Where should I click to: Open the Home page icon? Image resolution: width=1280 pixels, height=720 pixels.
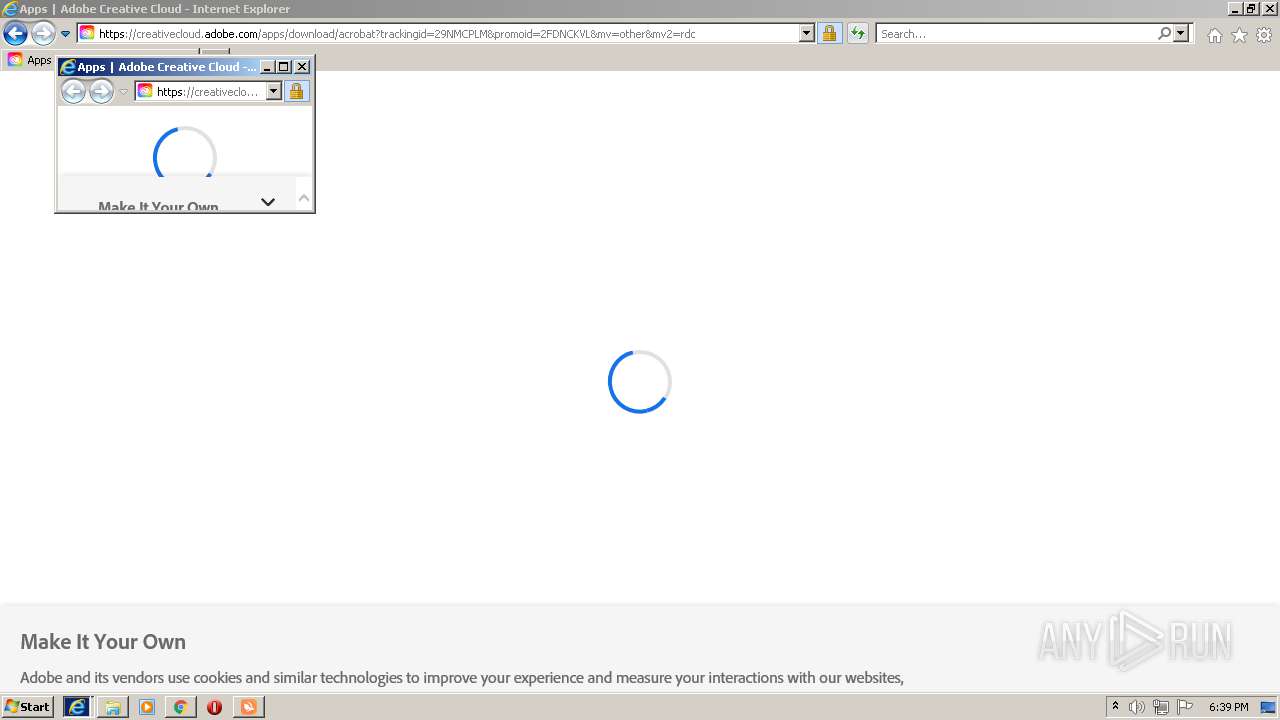1214,35
